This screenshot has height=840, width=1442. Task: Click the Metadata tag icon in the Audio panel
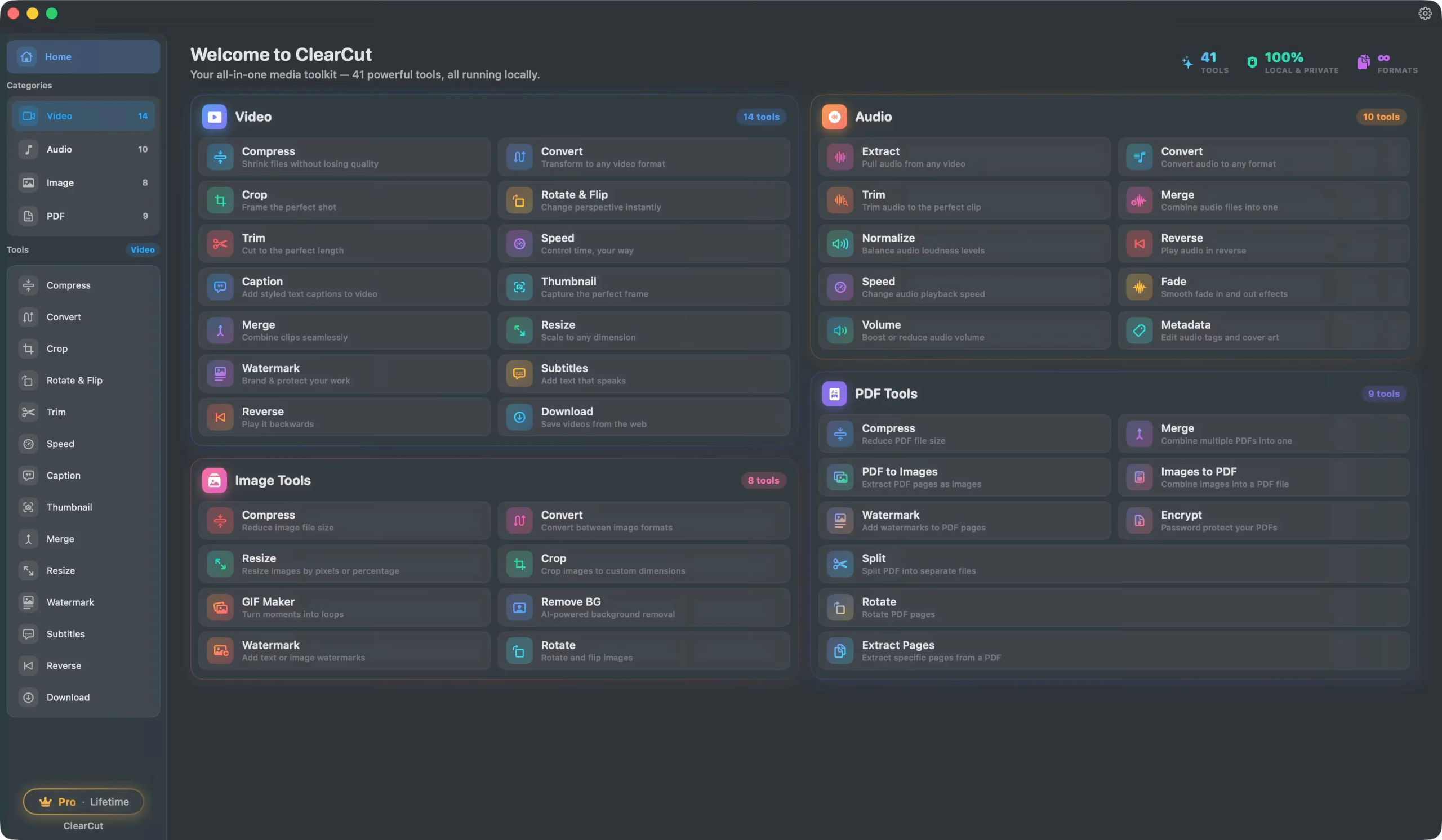(x=1140, y=330)
